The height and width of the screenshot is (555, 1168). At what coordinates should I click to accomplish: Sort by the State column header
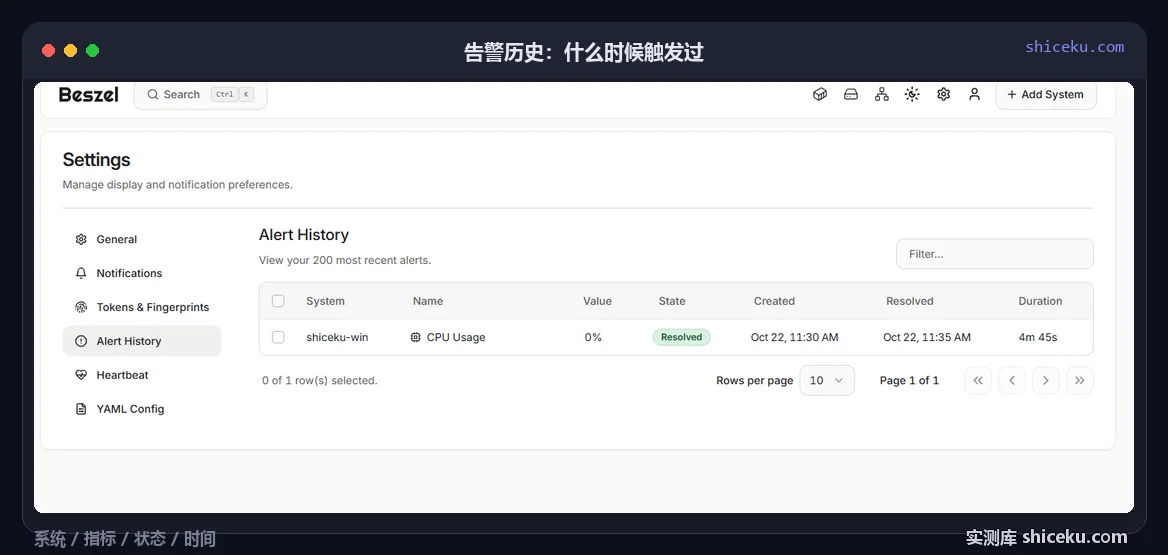672,301
